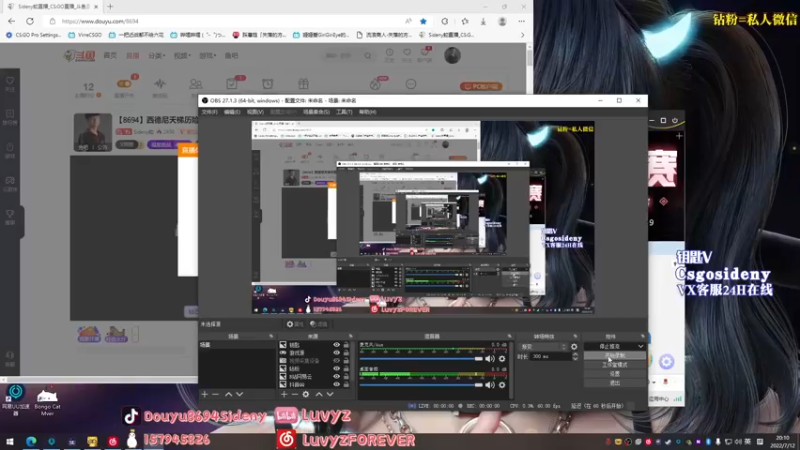800x450 pixels.
Task: Open Settings button in OBS controls
Action: (615, 374)
